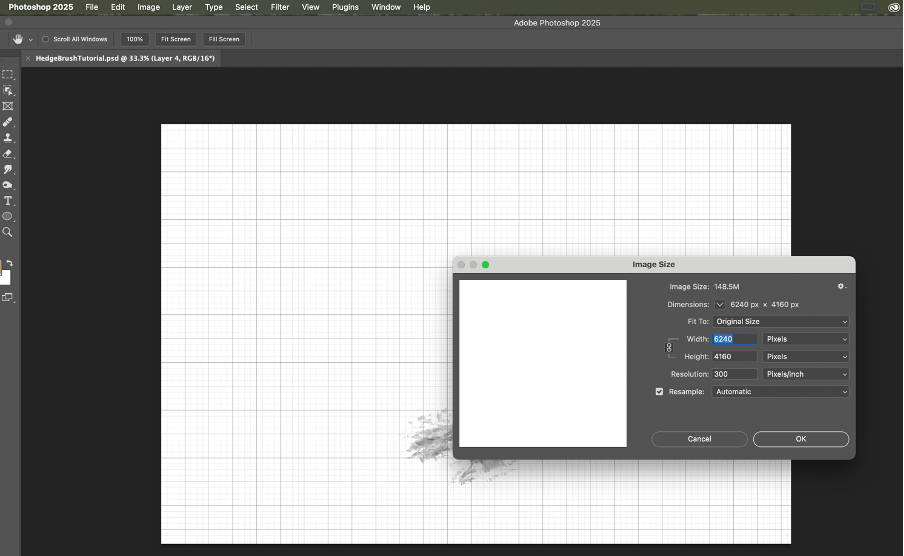The image size is (904, 556).
Task: Expand the Resample method Automatic dropdown
Action: tap(781, 392)
